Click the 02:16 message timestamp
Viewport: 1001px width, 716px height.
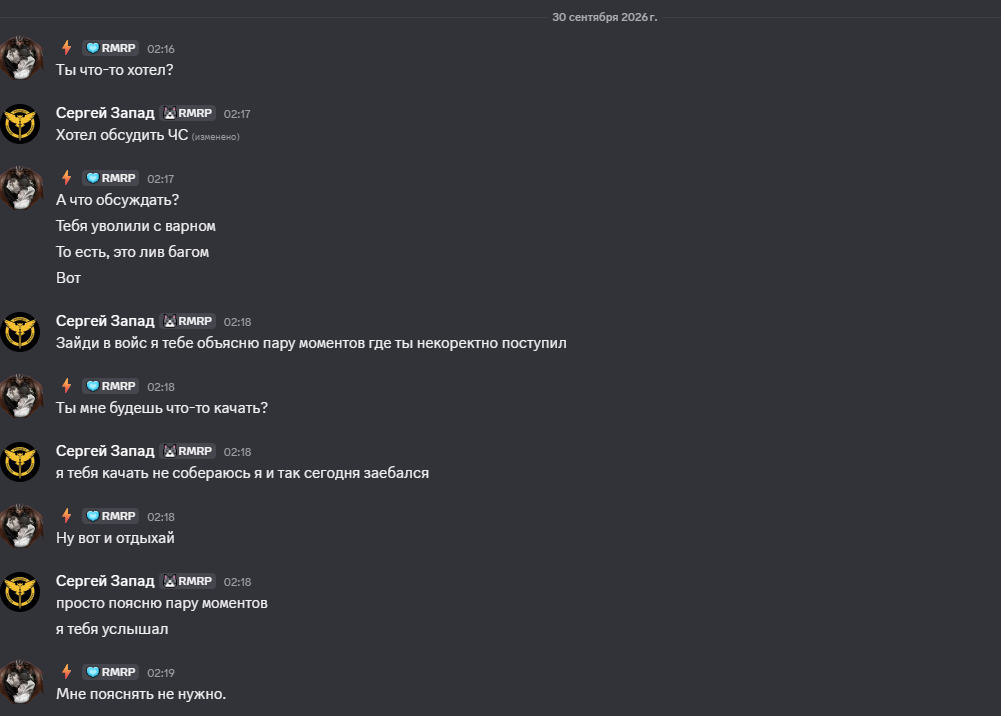[161, 48]
